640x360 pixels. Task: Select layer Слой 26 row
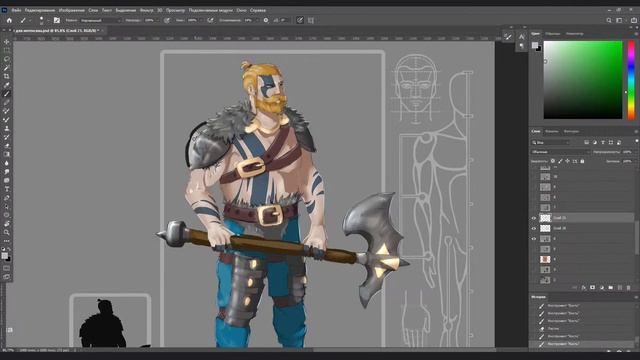[582, 229]
